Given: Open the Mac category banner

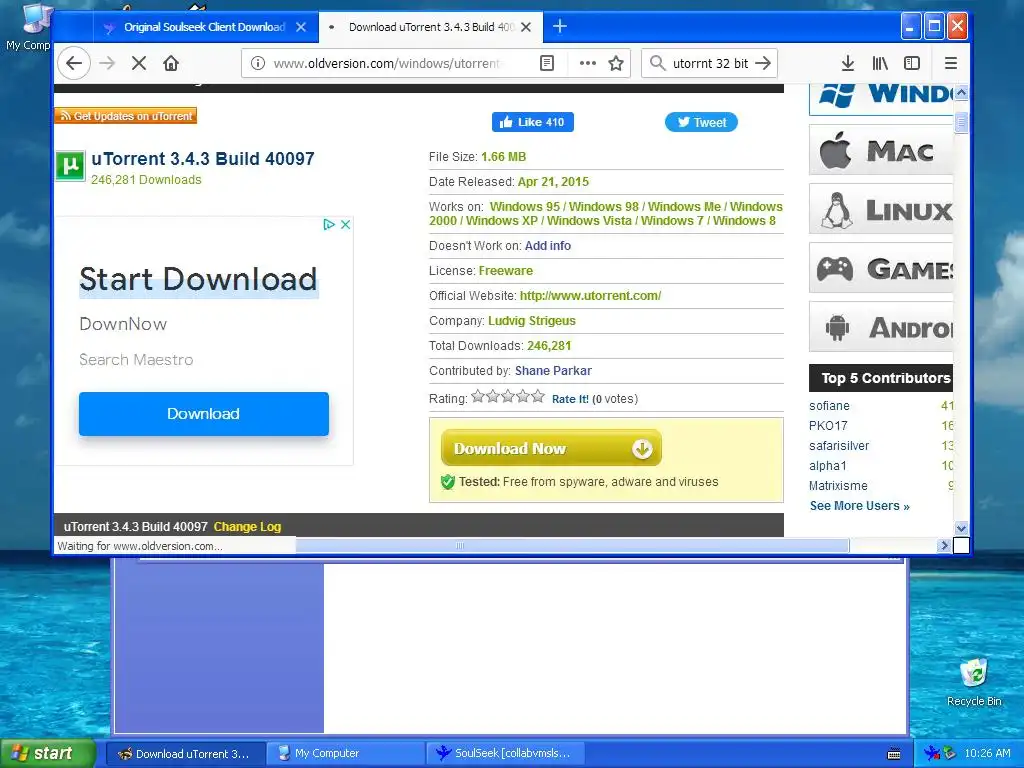Looking at the screenshot, I should click(x=881, y=150).
